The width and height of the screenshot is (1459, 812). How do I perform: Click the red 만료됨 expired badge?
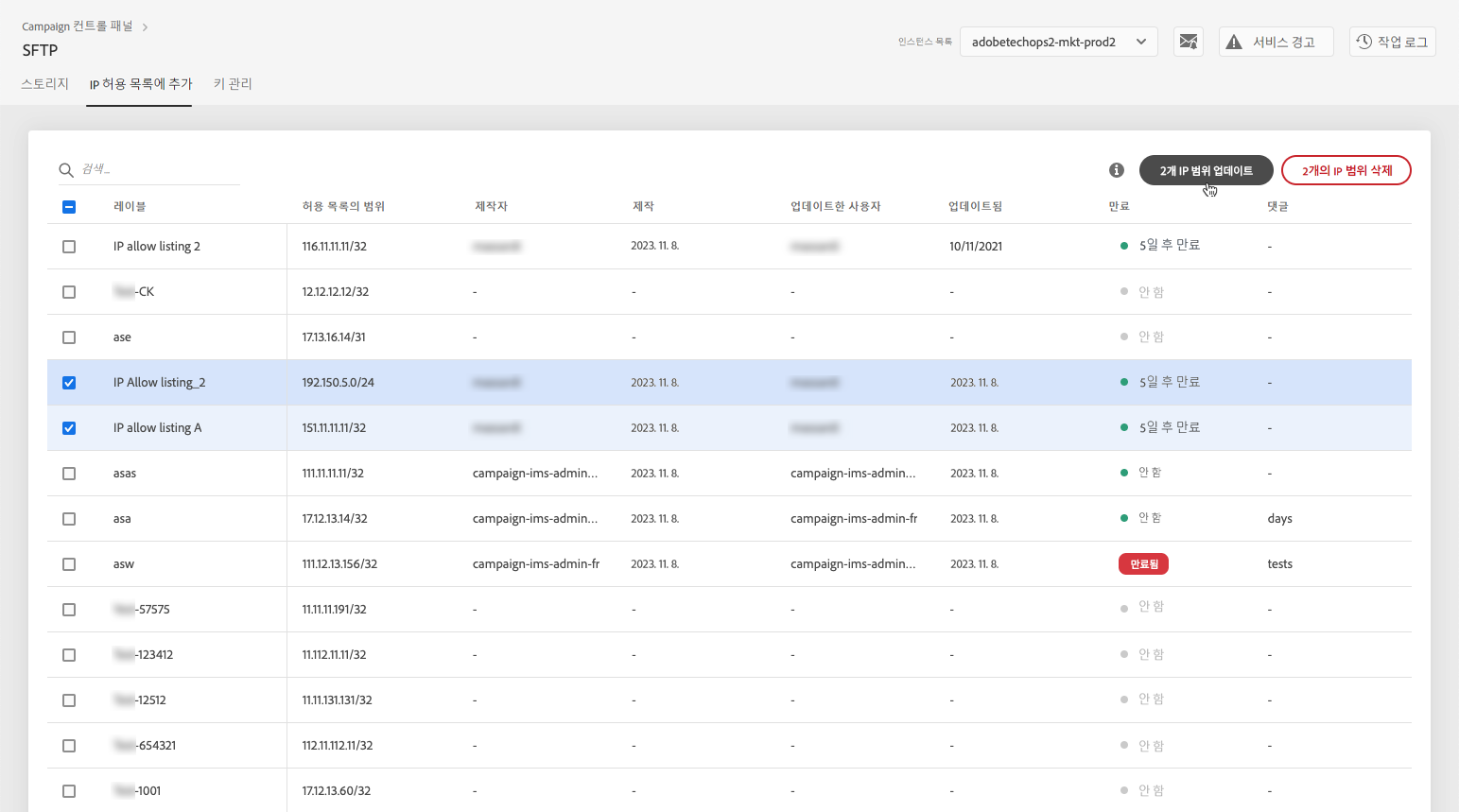point(1144,564)
